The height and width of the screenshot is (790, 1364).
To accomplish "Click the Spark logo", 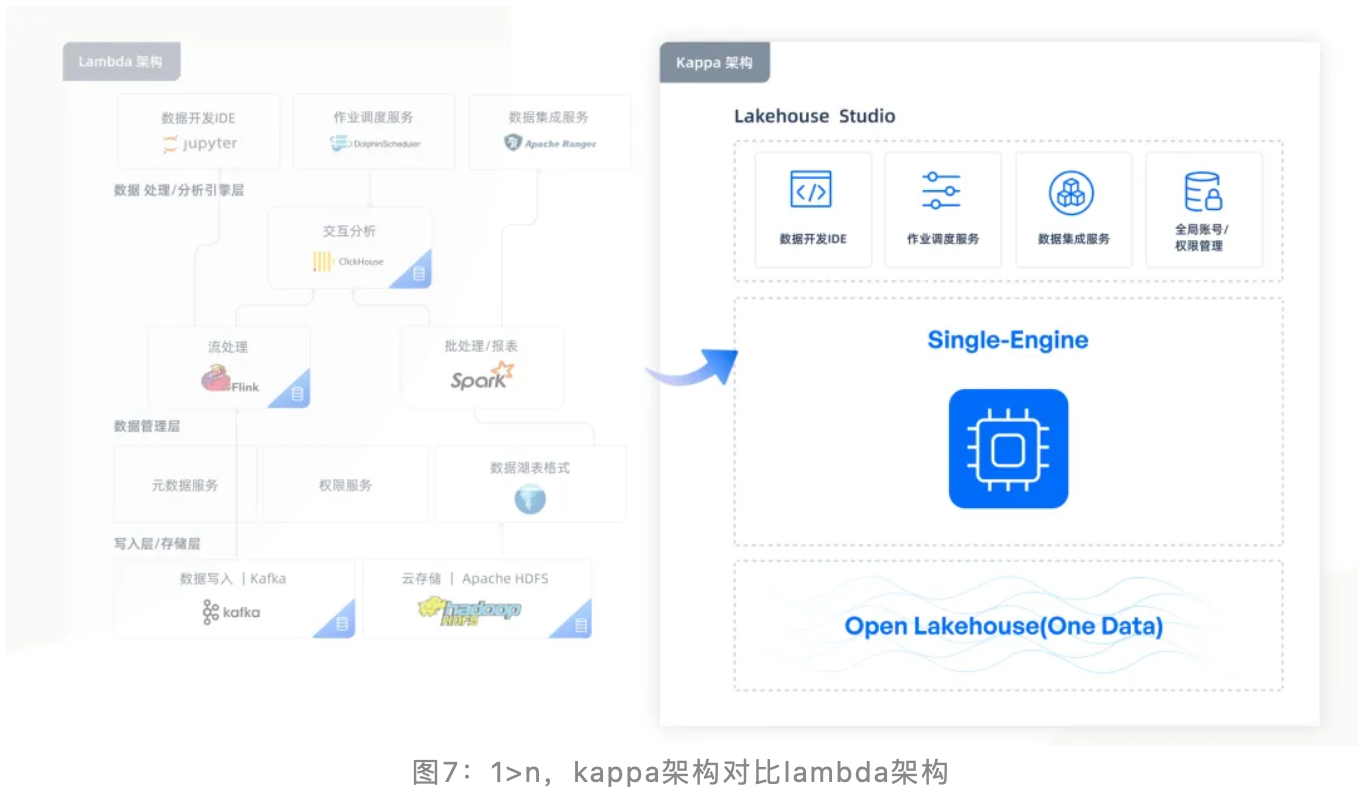I will point(481,378).
